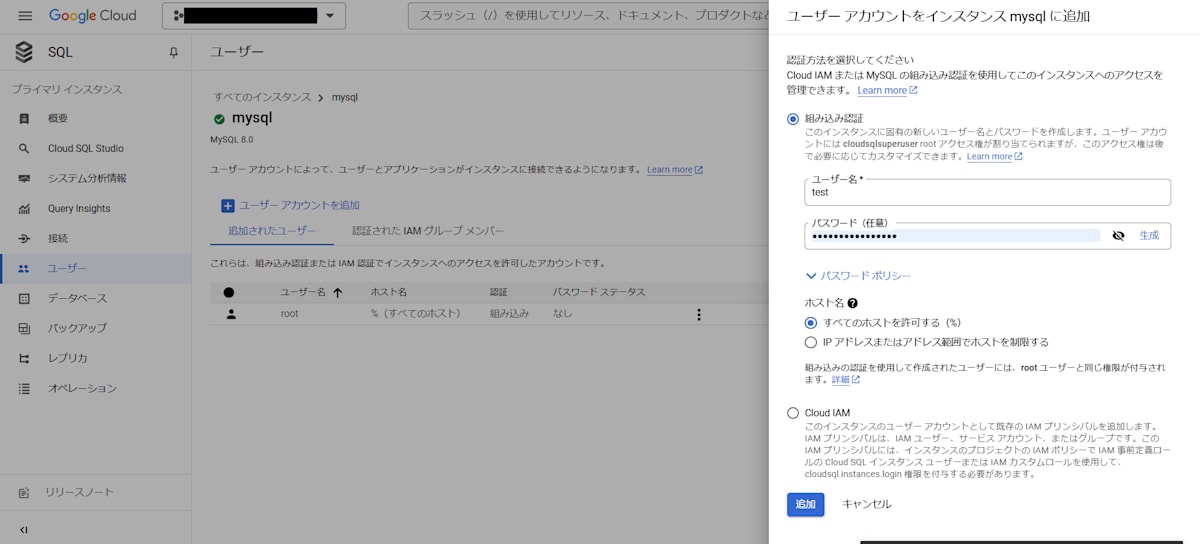The width and height of the screenshot is (1200, 544).
Task: Choose IP アドレスまたはアドレス範囲 restriction option
Action: click(x=811, y=342)
